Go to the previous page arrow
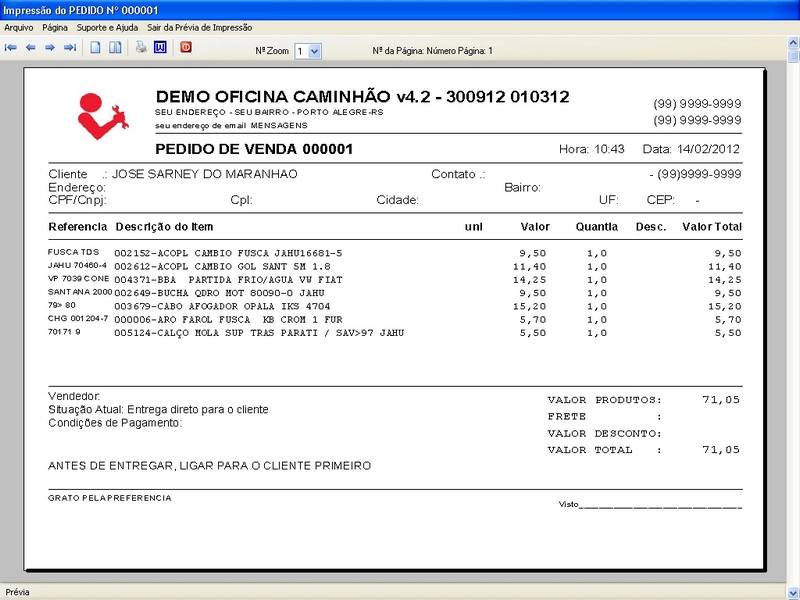Viewport: 800px width, 600px height. click(x=31, y=47)
